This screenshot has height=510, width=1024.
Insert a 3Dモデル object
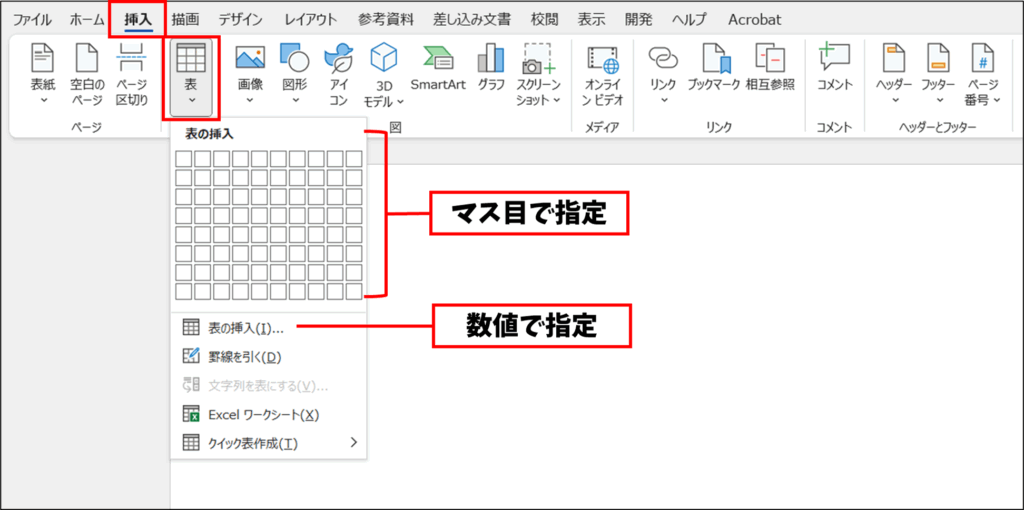(x=384, y=74)
